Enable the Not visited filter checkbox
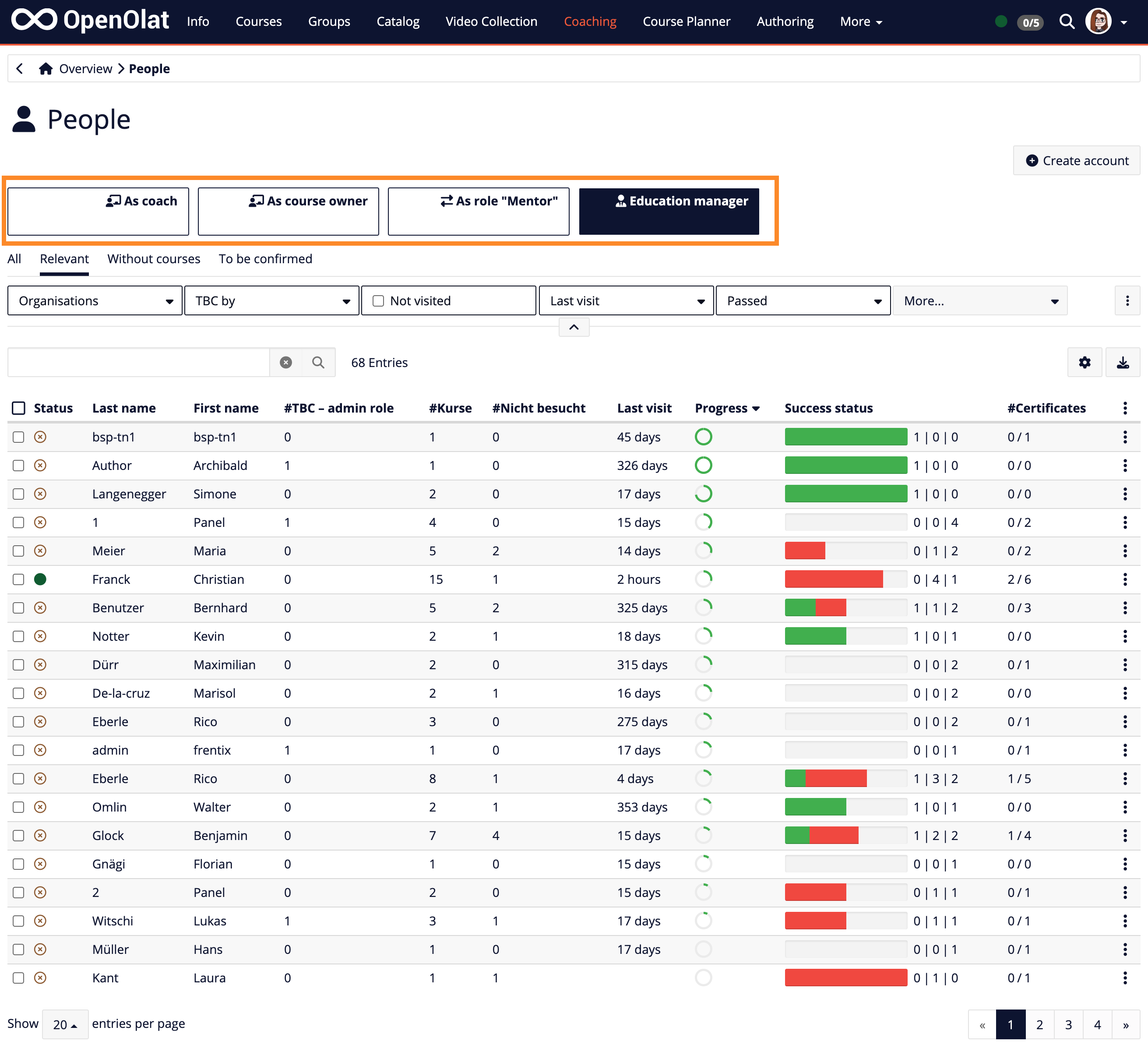 tap(377, 300)
